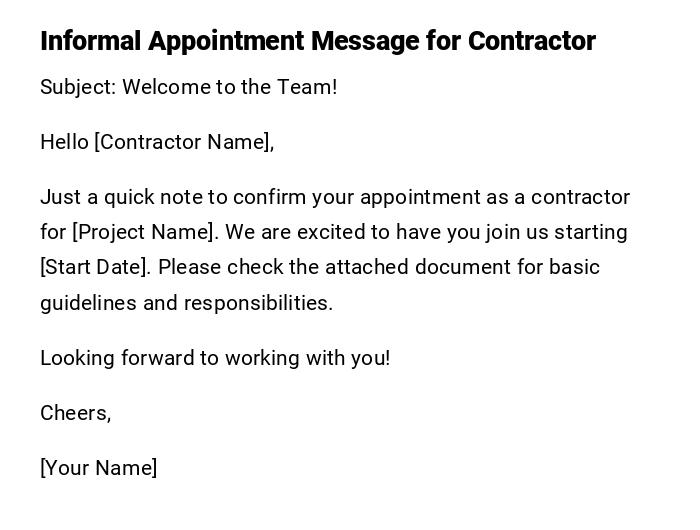Click the words "guidelines and responsibilities"

coord(185,303)
